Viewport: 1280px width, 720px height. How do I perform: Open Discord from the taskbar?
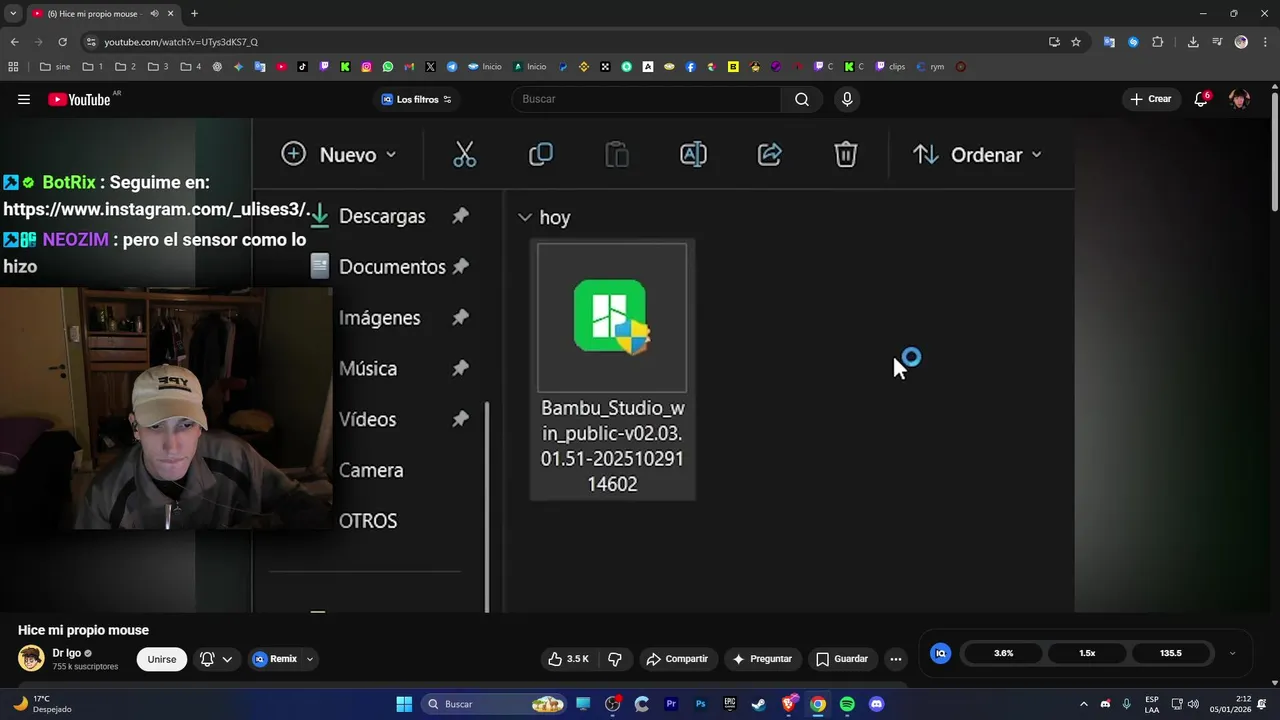tap(877, 704)
